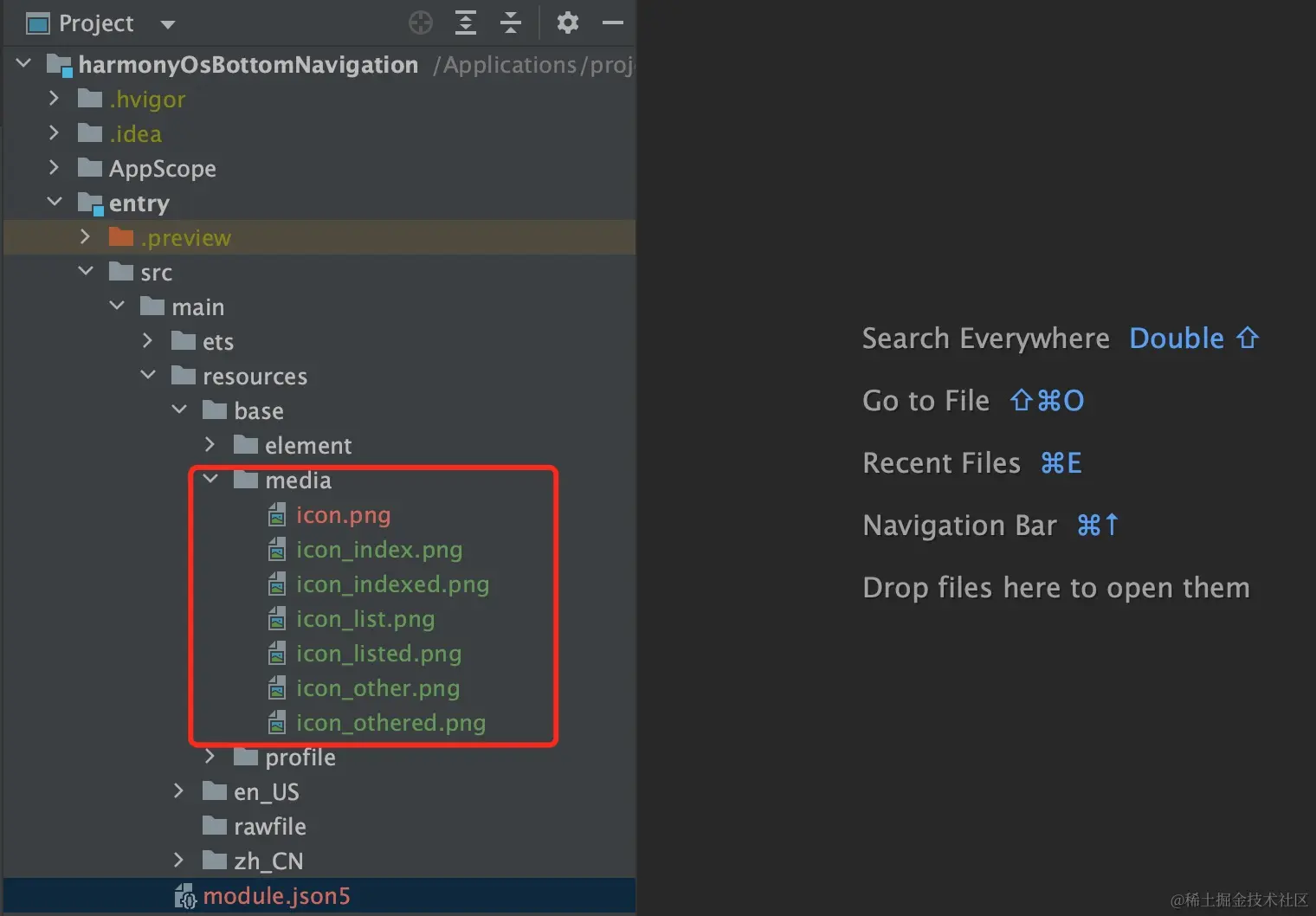Select icon_index.png in the tree

(378, 550)
